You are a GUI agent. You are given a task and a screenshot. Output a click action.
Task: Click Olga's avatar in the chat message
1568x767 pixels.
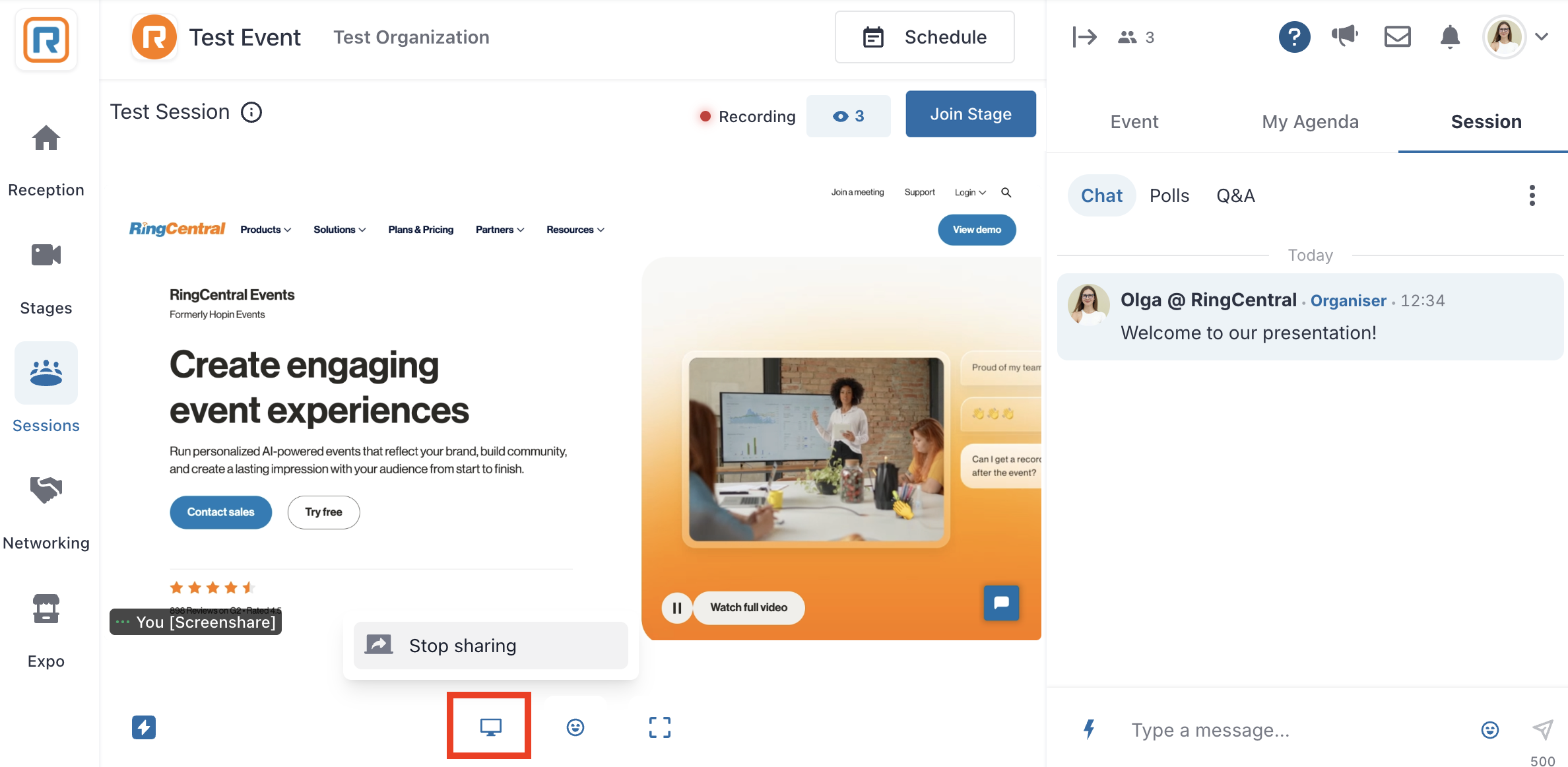point(1088,304)
